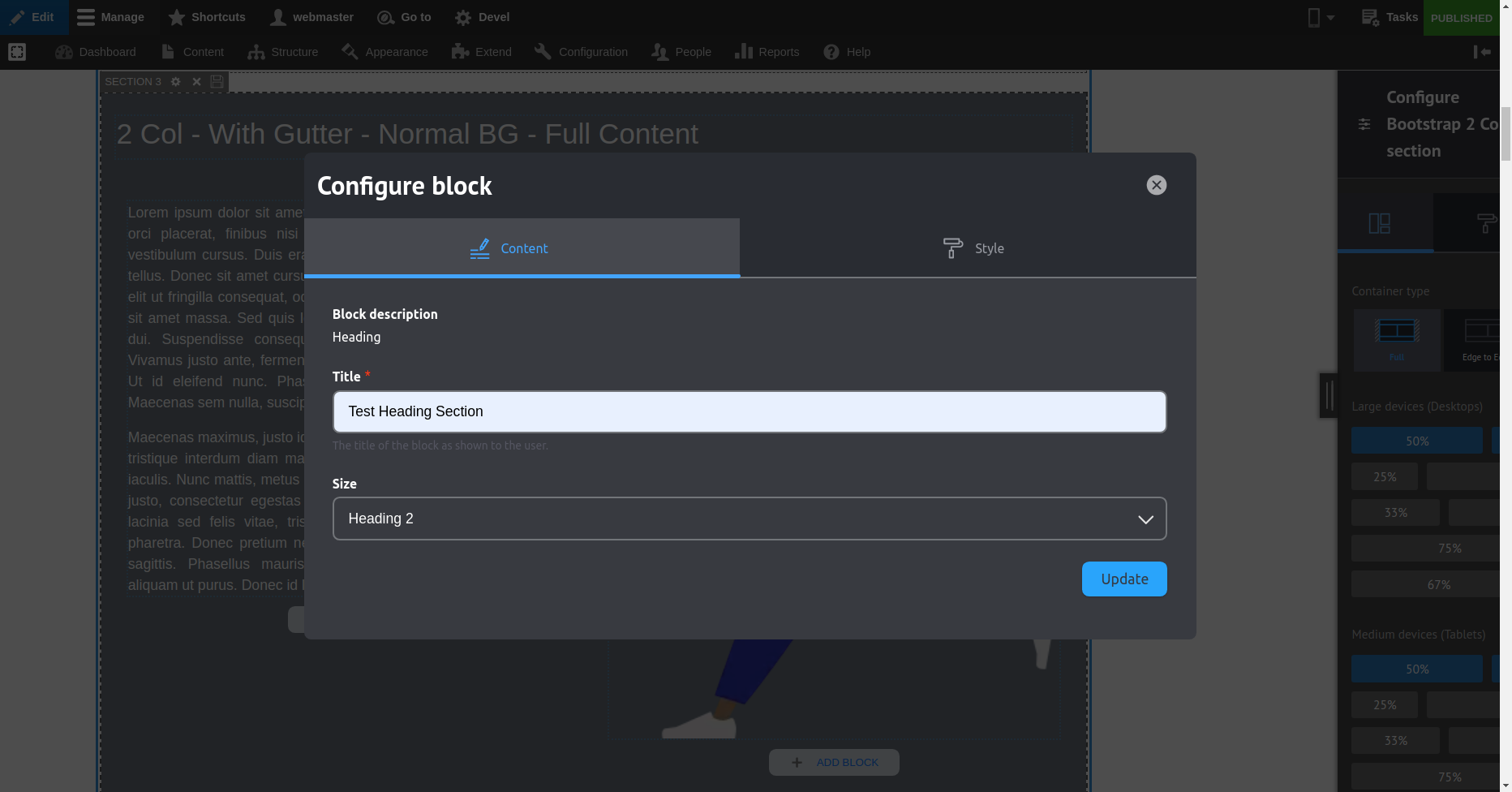The width and height of the screenshot is (1512, 792).
Task: Open the Devel gear menu
Action: coord(482,16)
